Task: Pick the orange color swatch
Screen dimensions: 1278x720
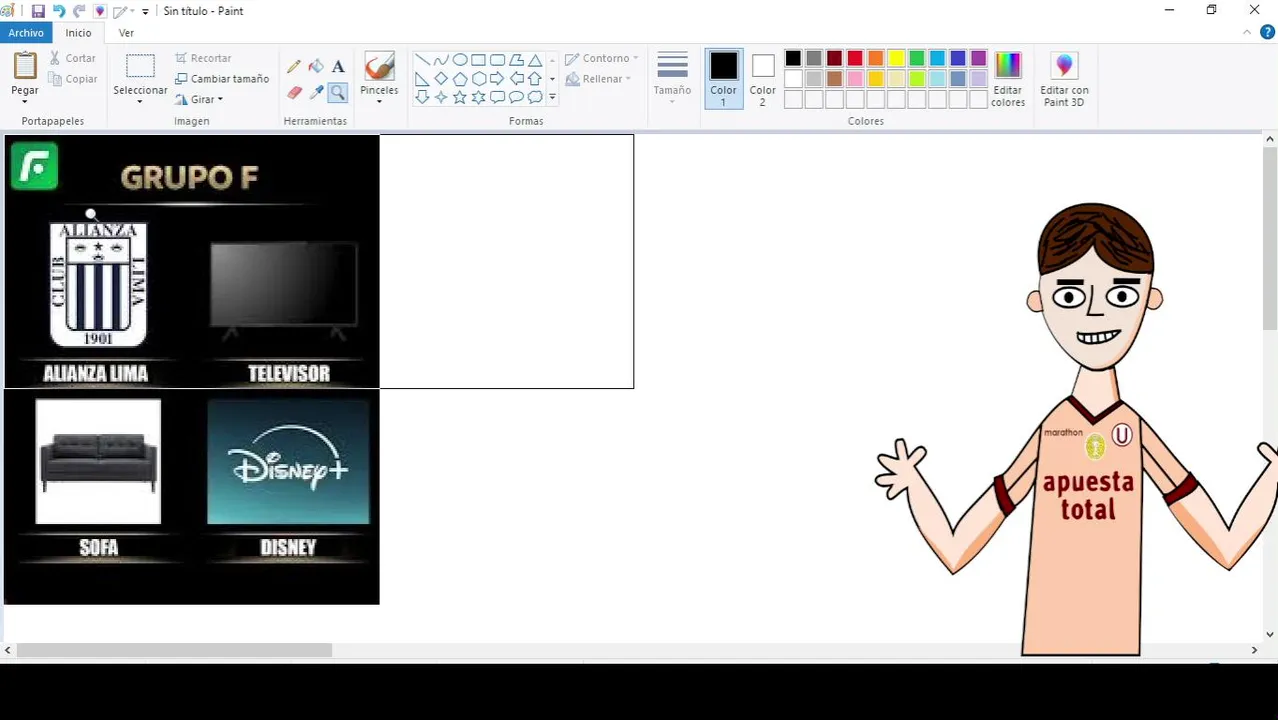Action: point(876,58)
